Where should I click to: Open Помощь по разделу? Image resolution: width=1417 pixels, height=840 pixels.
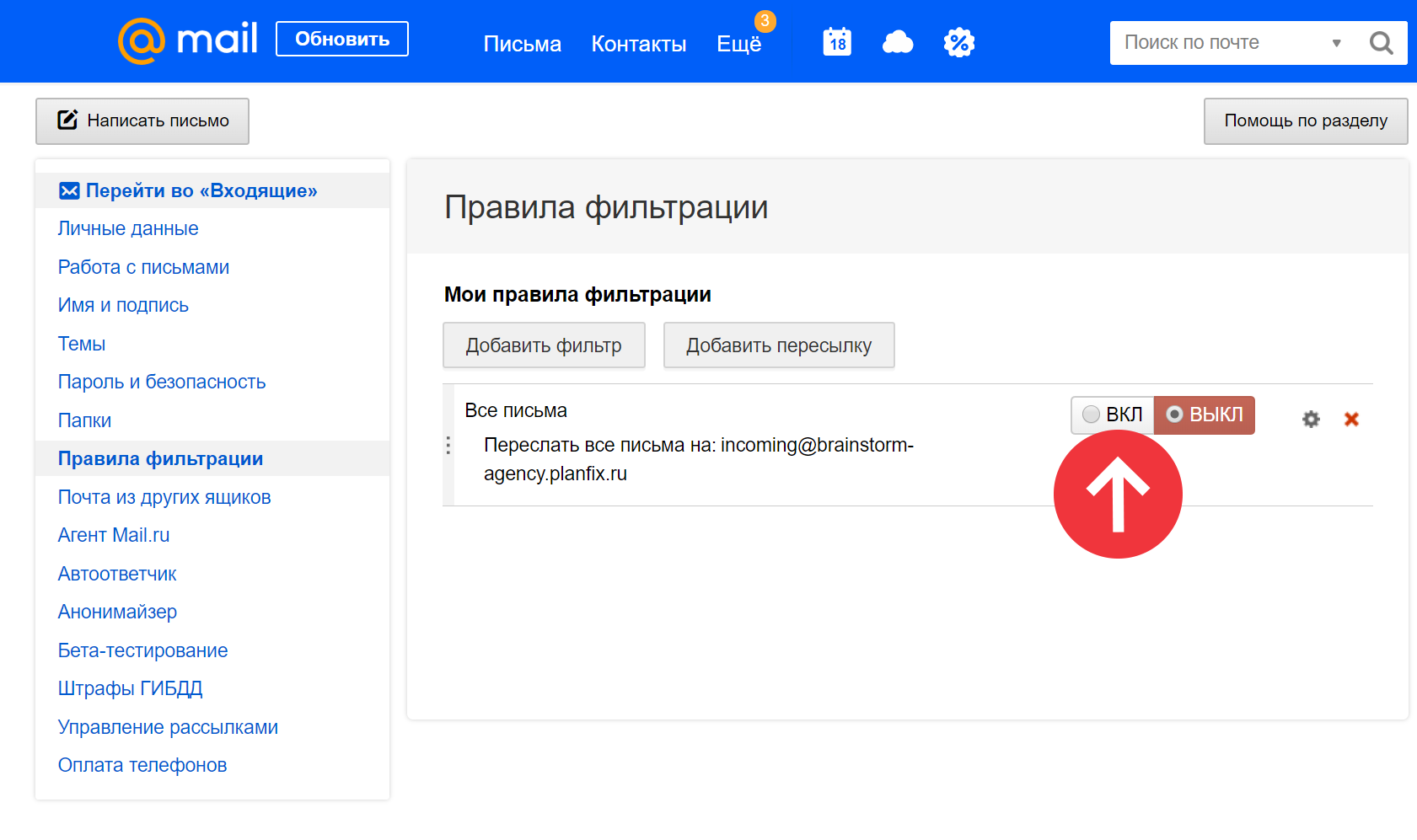[1306, 120]
